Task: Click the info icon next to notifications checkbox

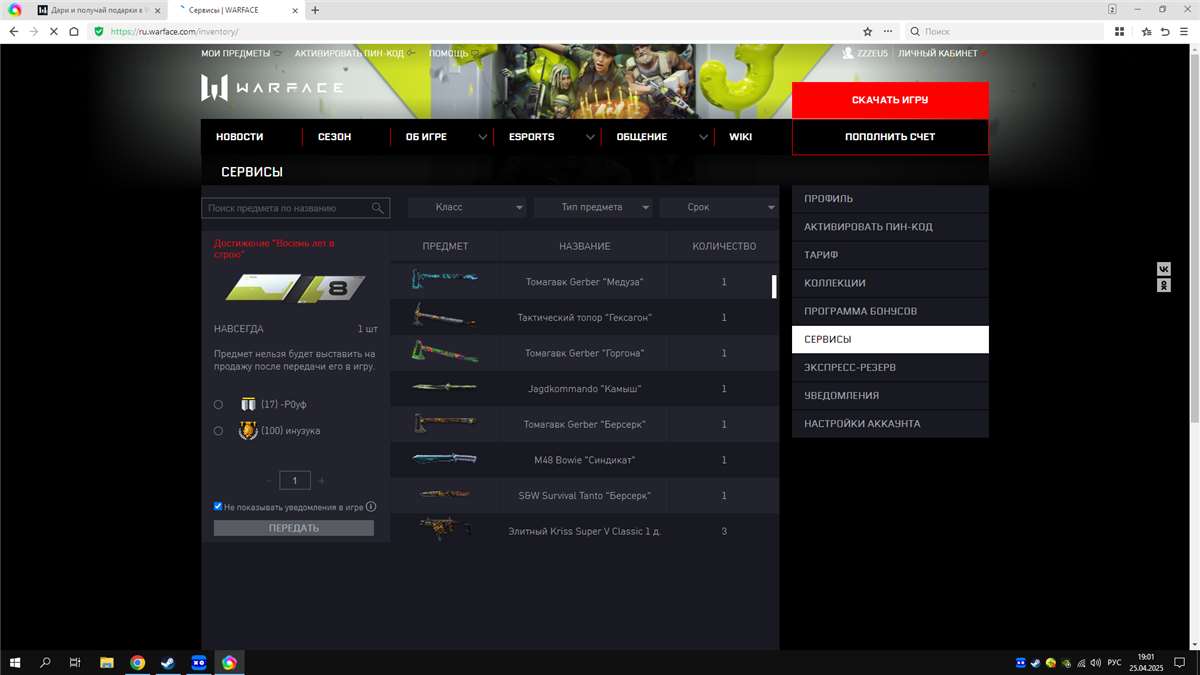Action: pyautogui.click(x=371, y=507)
